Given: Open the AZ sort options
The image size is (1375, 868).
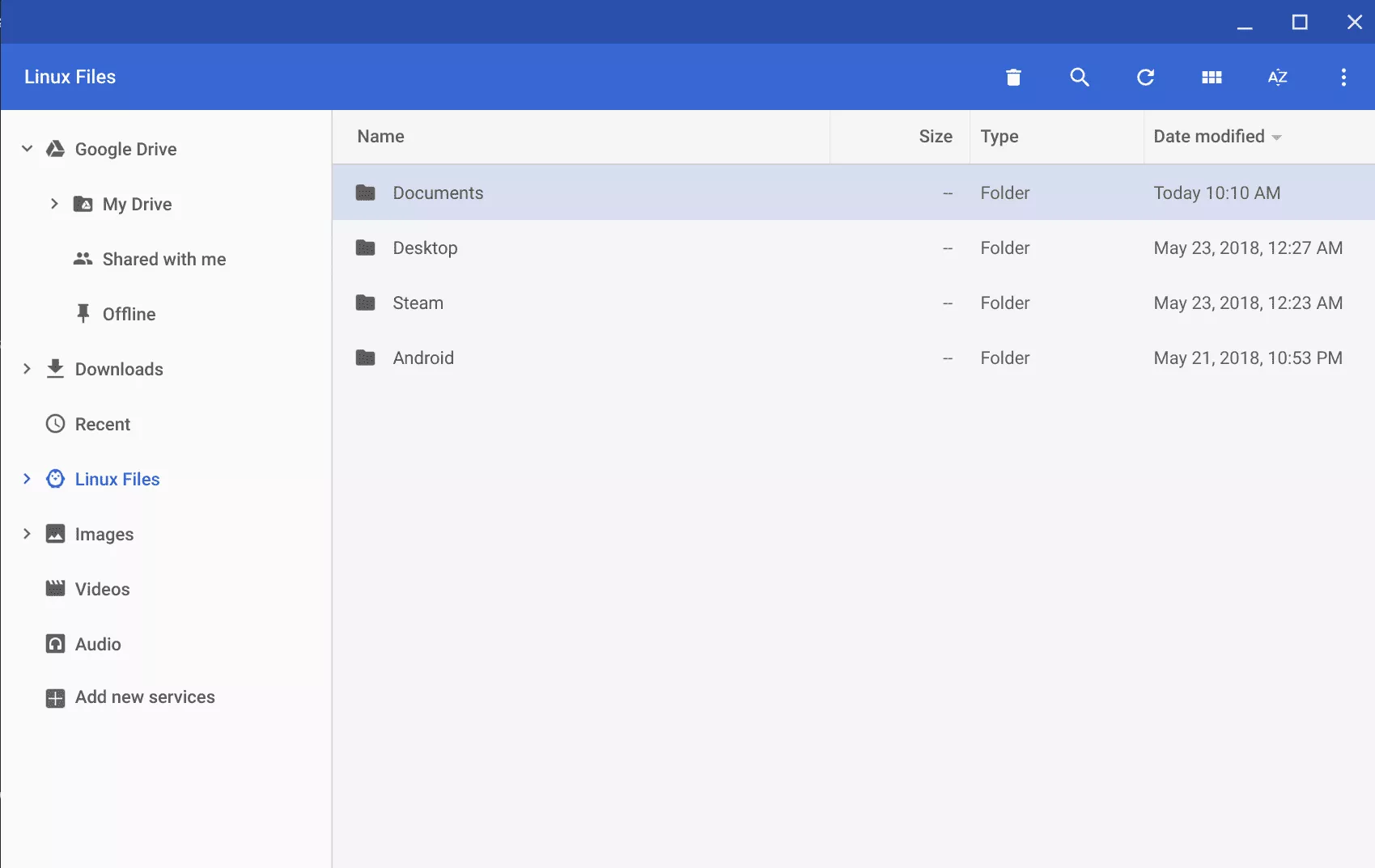Looking at the screenshot, I should [x=1277, y=78].
